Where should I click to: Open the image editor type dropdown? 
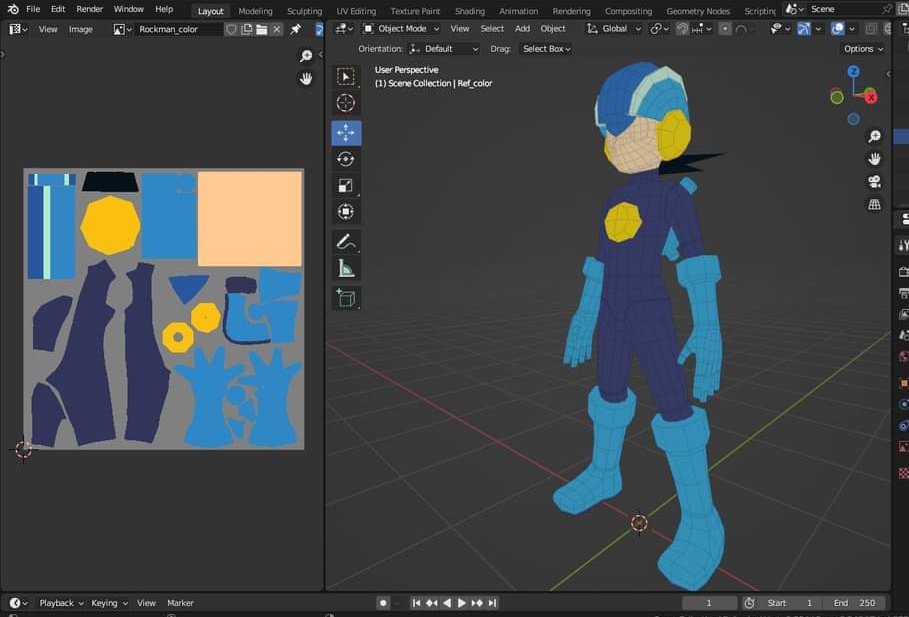pyautogui.click(x=18, y=29)
